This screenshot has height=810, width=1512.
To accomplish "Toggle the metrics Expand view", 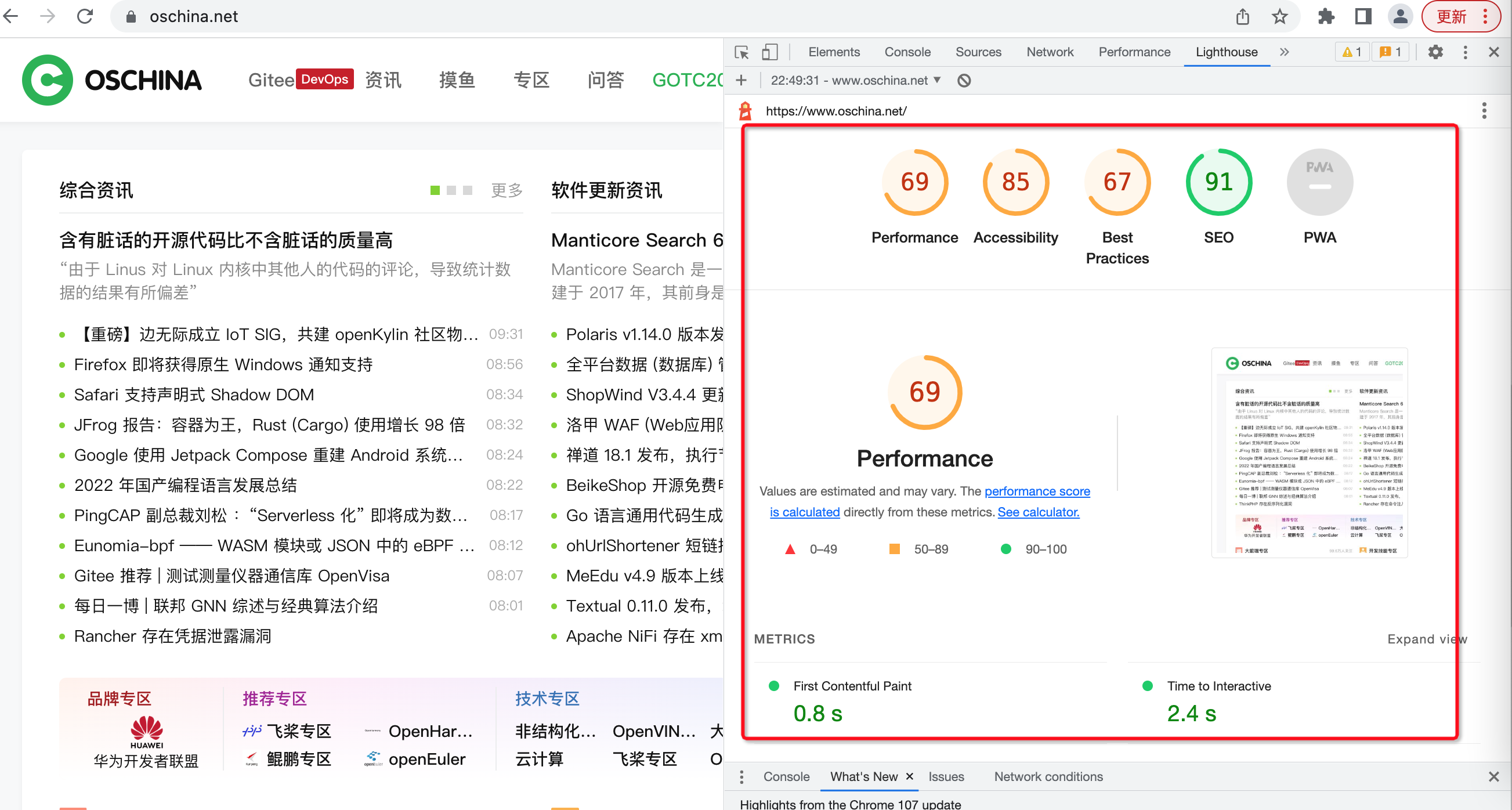I will (x=1427, y=639).
